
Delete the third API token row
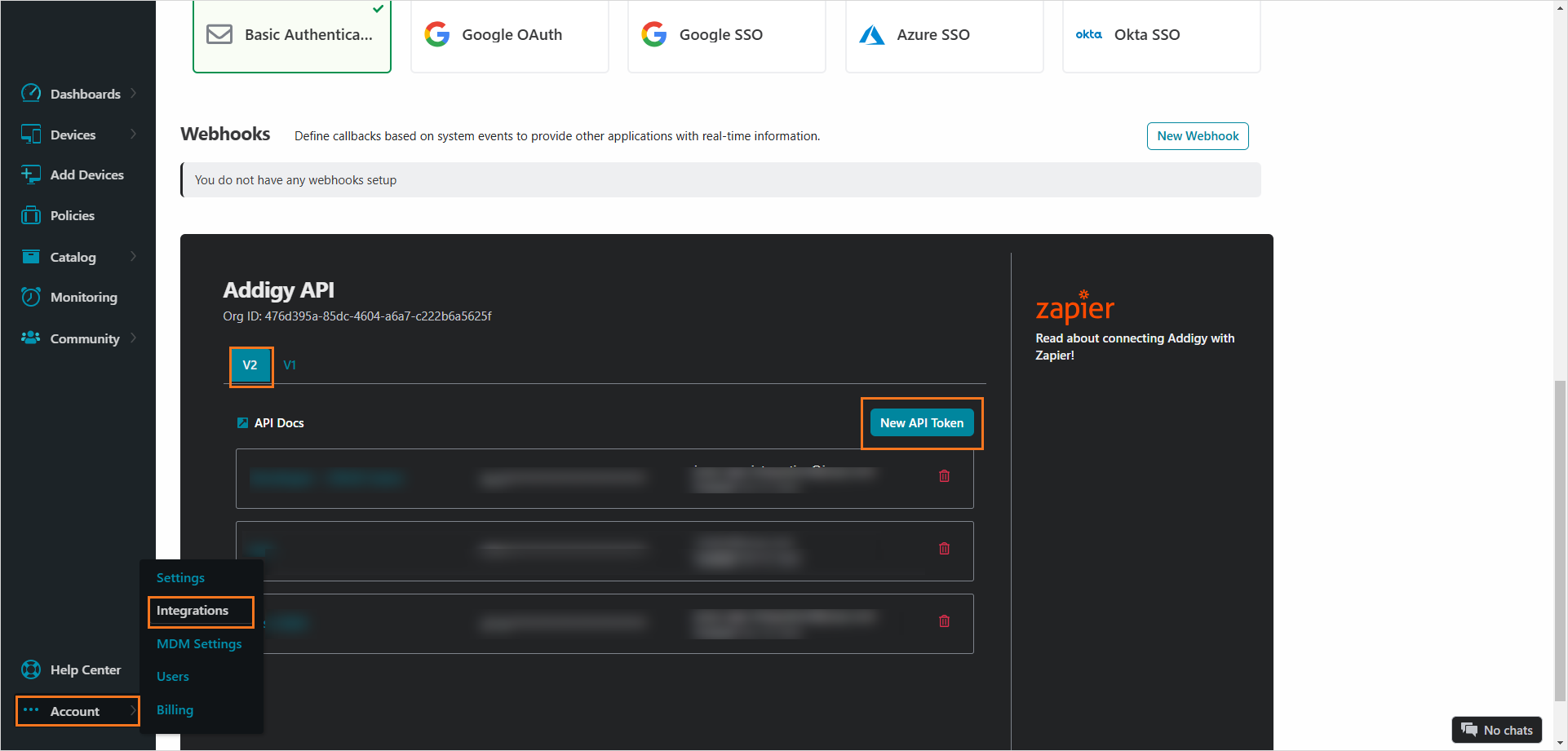(944, 621)
